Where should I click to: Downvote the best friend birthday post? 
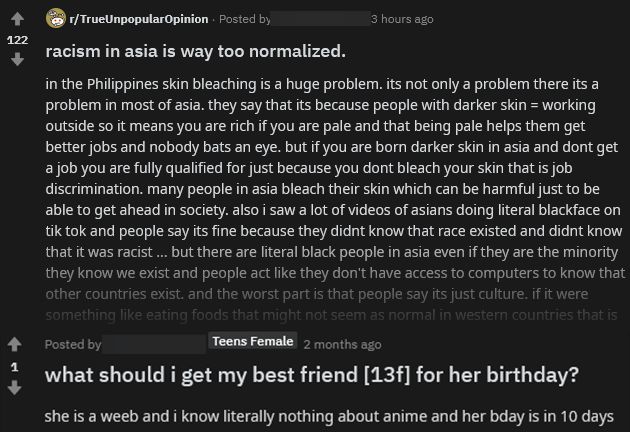coord(17,388)
